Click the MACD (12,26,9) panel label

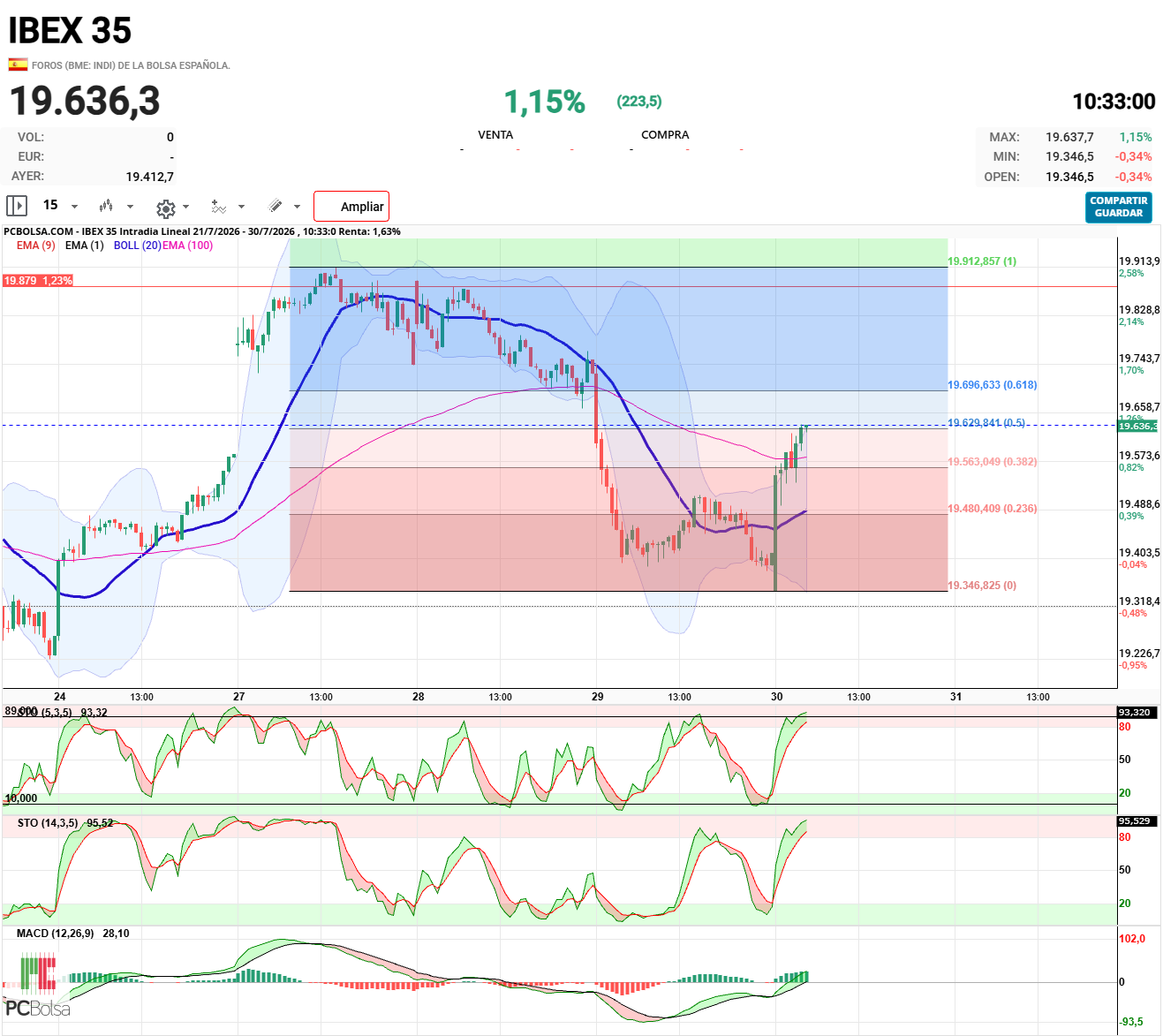[55, 934]
